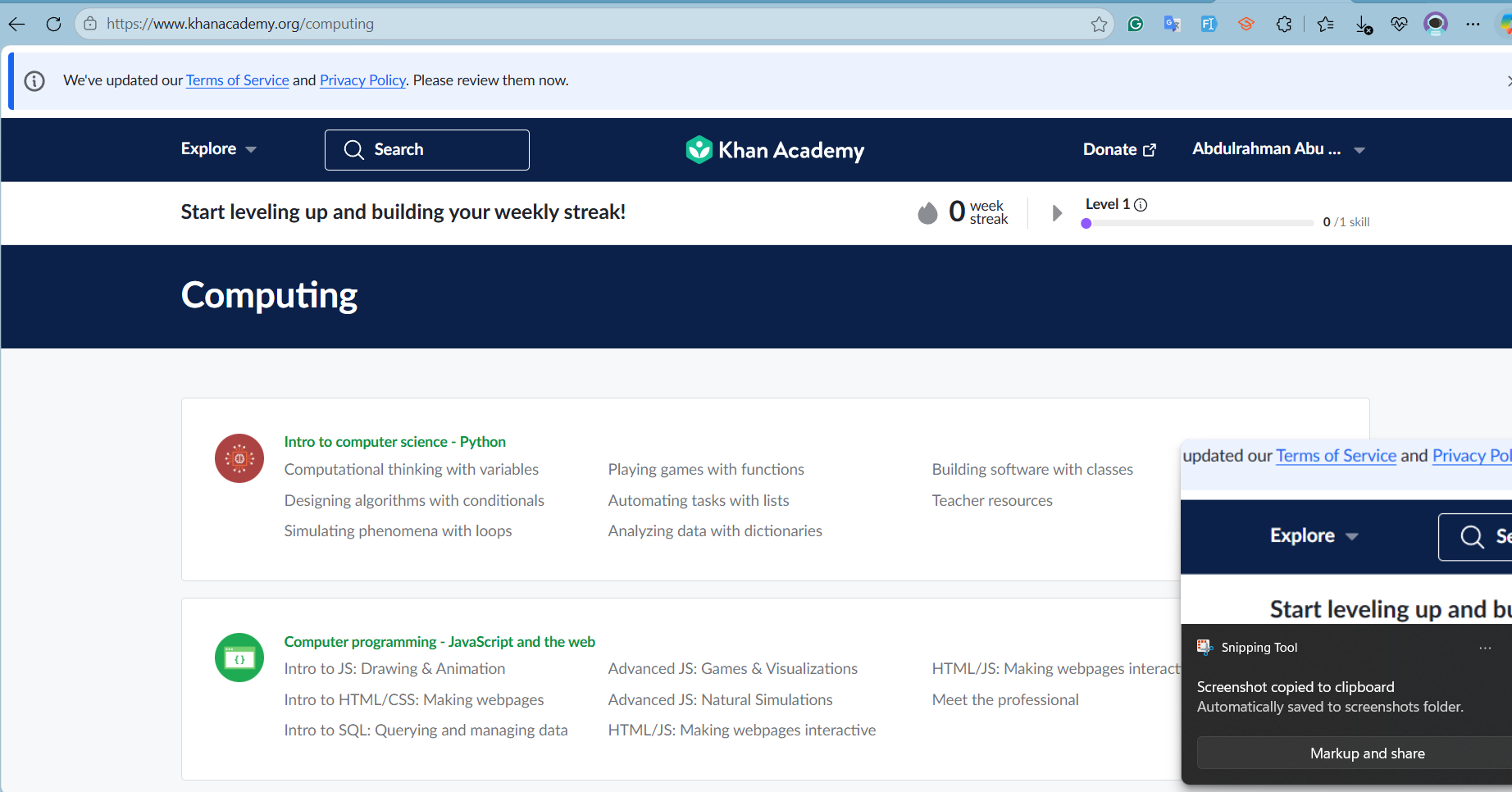Click the JavaScript course green icon
The width and height of the screenshot is (1512, 792).
point(239,658)
